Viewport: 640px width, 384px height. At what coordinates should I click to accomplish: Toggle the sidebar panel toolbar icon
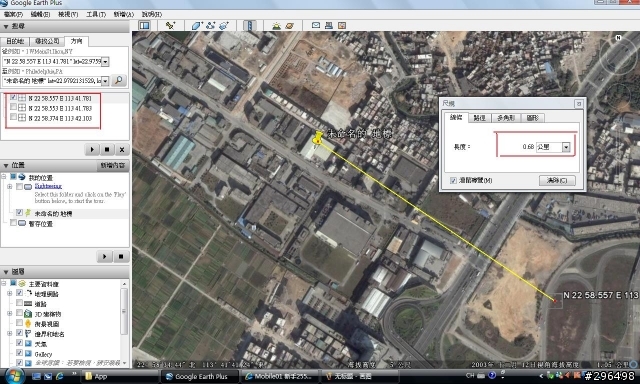point(144,25)
